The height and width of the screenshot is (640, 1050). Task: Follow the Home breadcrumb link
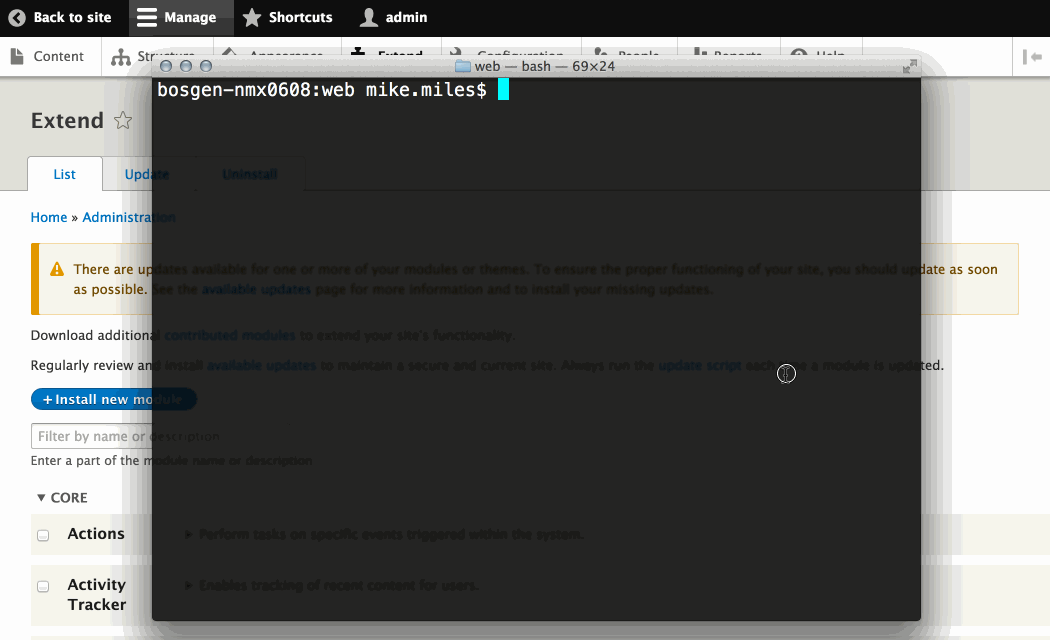point(49,217)
